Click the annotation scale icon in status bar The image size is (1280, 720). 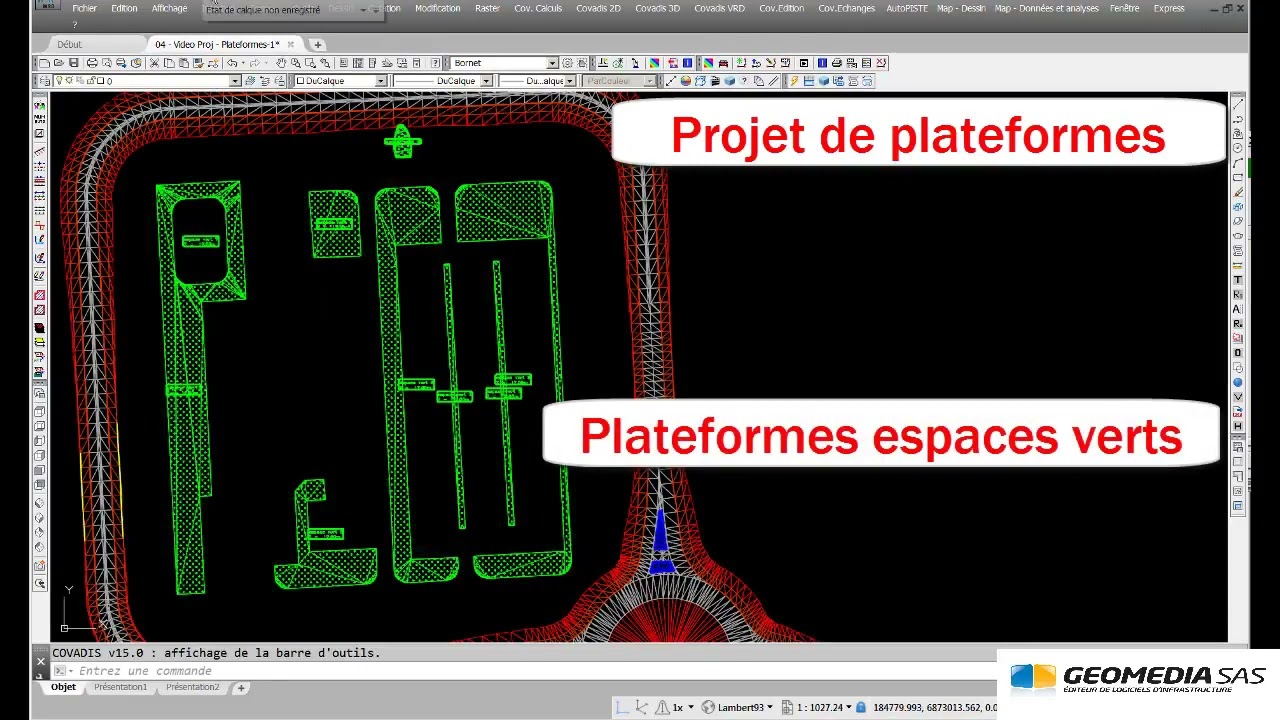[x=662, y=707]
